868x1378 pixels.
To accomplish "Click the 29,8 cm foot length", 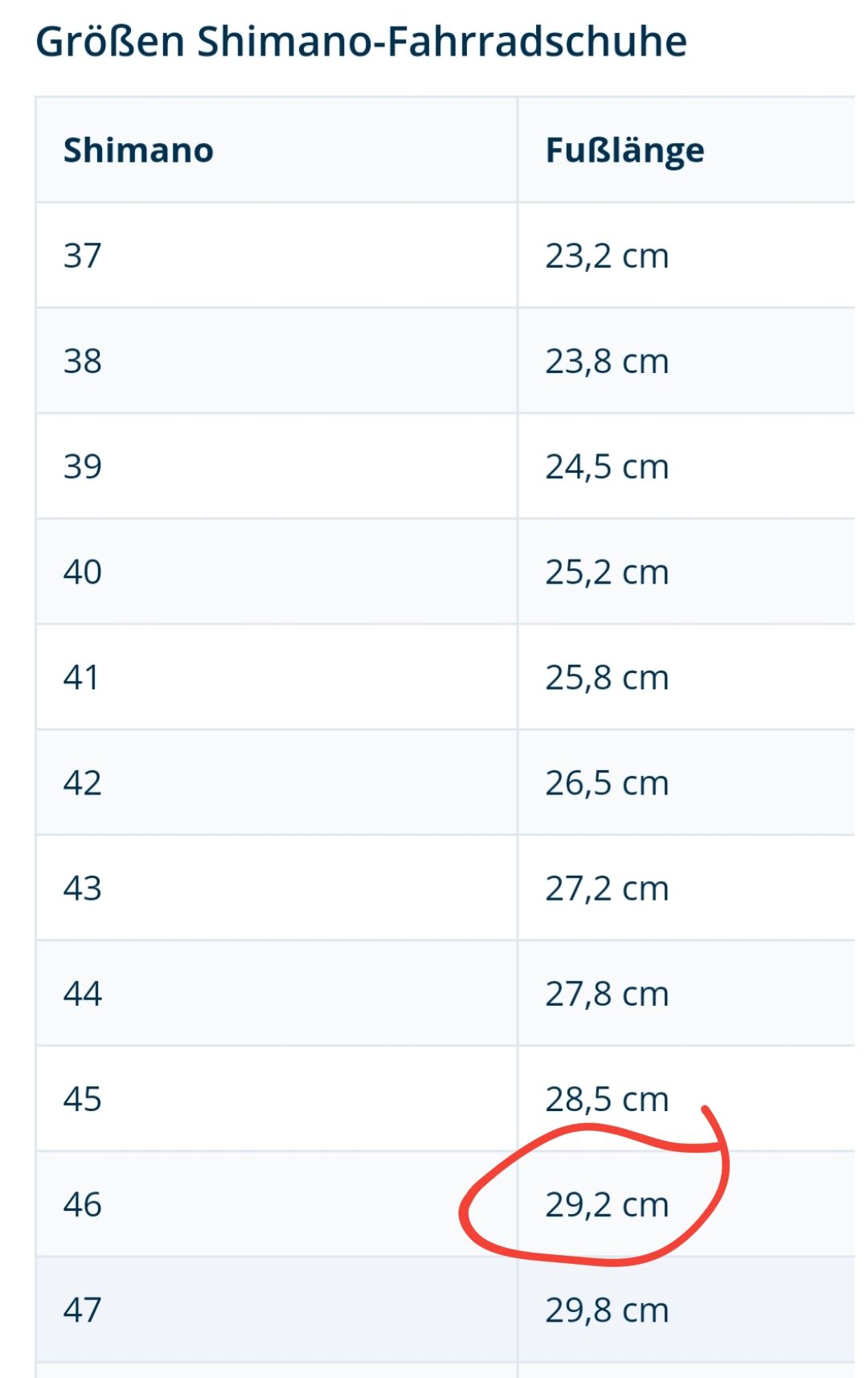I will pyautogui.click(x=607, y=1310).
